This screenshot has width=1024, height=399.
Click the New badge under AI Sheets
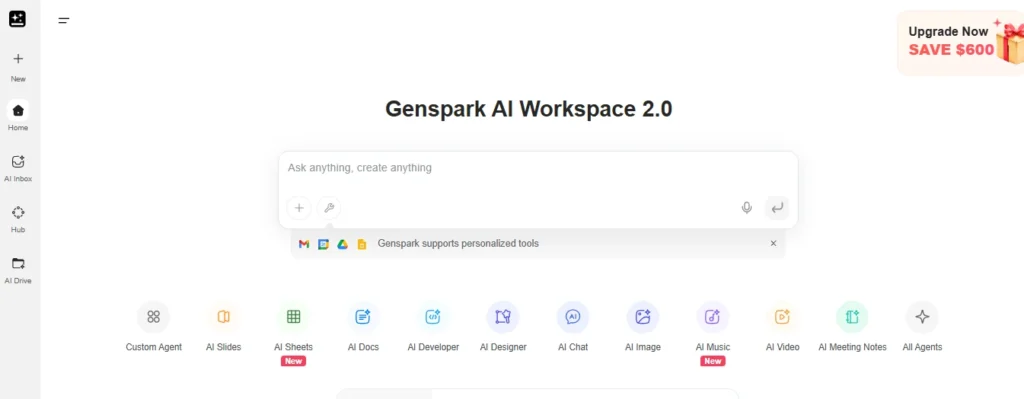(293, 361)
